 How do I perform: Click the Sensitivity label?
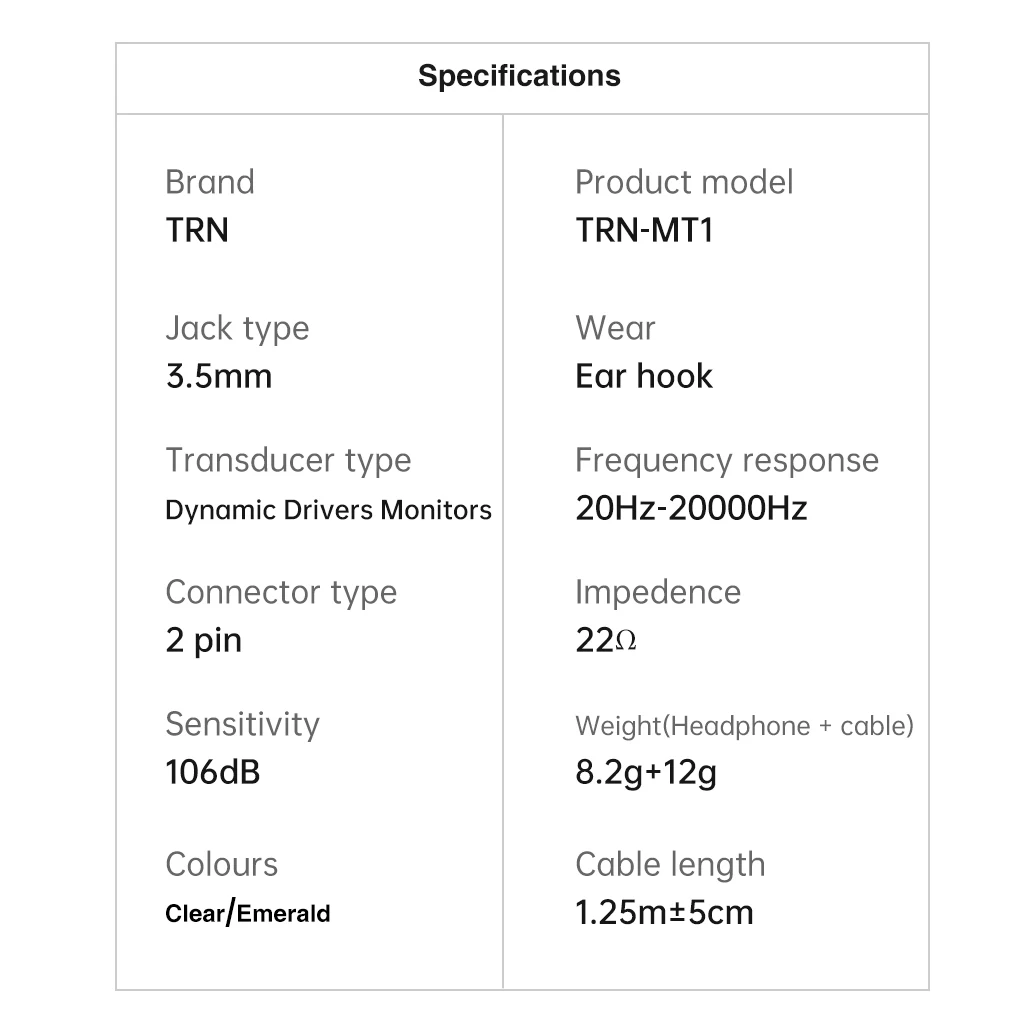click(242, 724)
